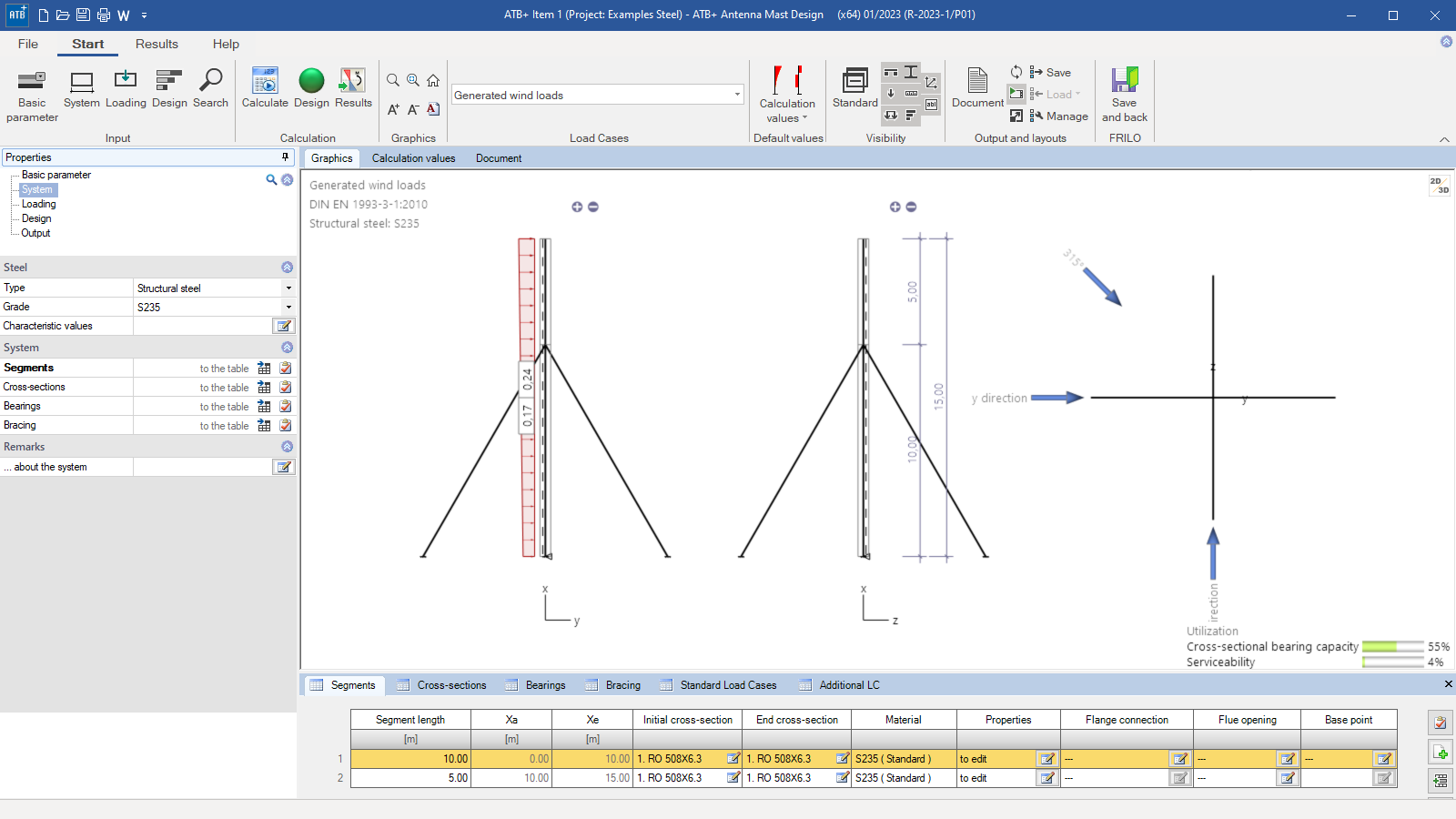Toggle dimension ruler visibility

point(911,94)
